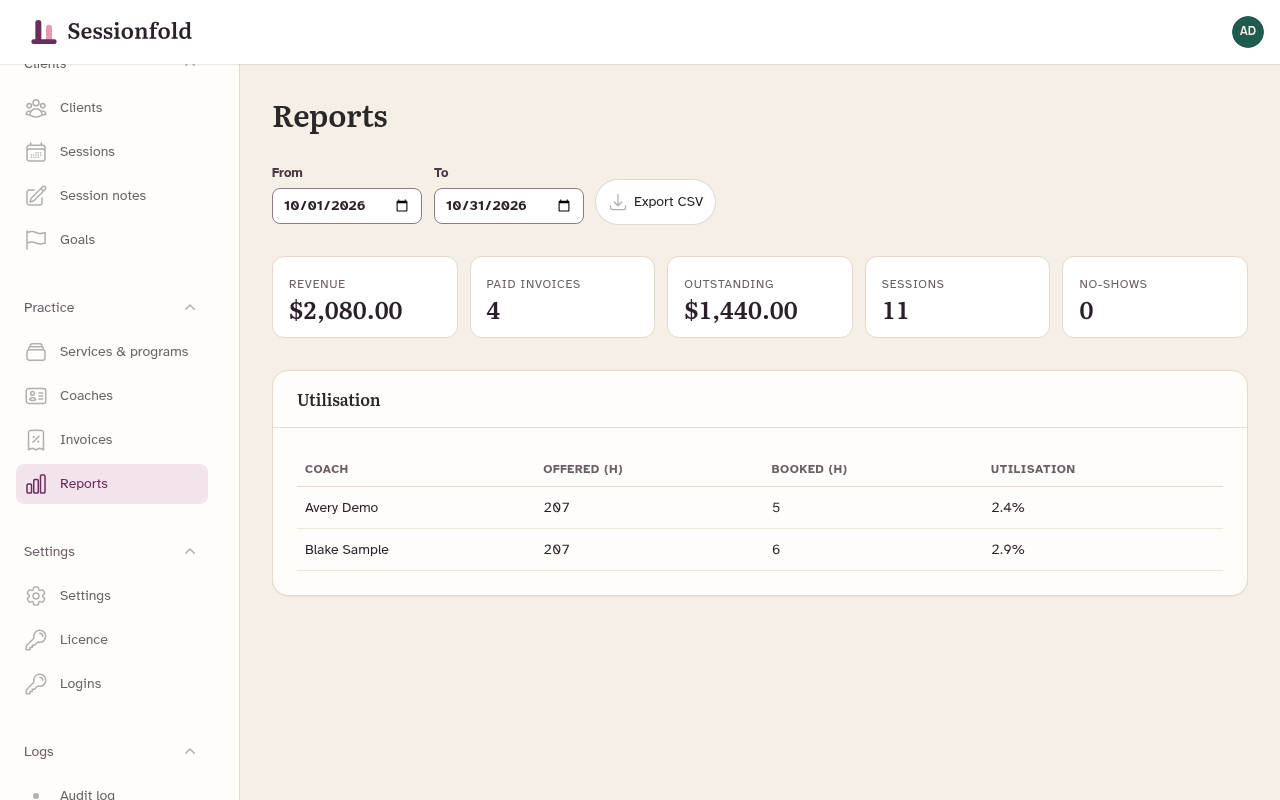This screenshot has height=800, width=1280.
Task: Click the Coaches ID card icon
Action: pyautogui.click(x=36, y=396)
